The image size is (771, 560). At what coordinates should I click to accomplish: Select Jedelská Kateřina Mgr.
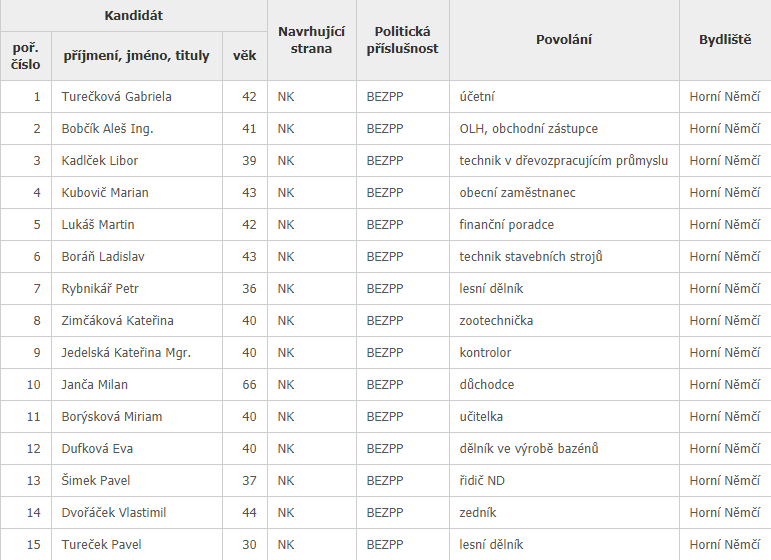coord(126,353)
